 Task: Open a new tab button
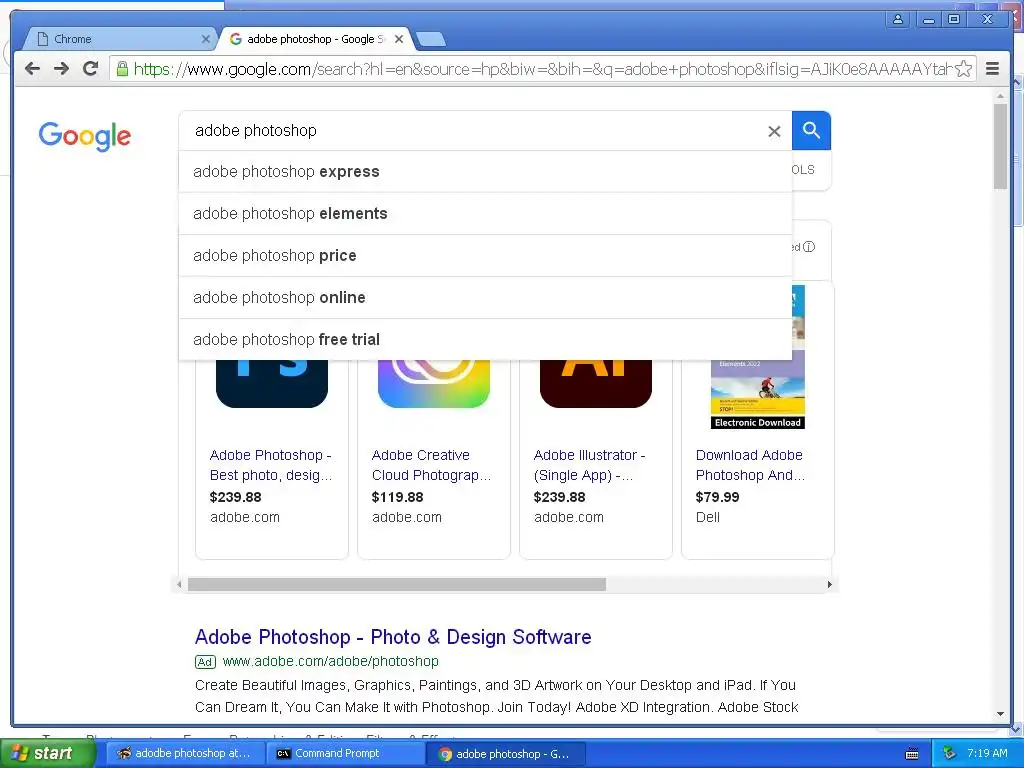coord(431,39)
